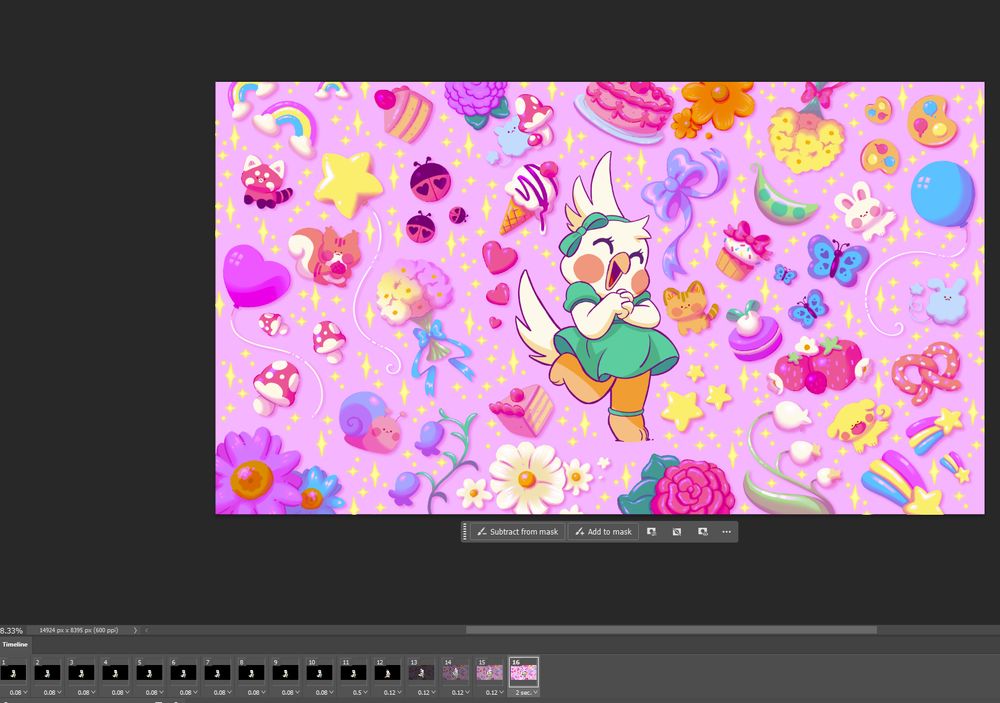1000x703 pixels.
Task: Open more options in contextual task bar
Action: (726, 532)
